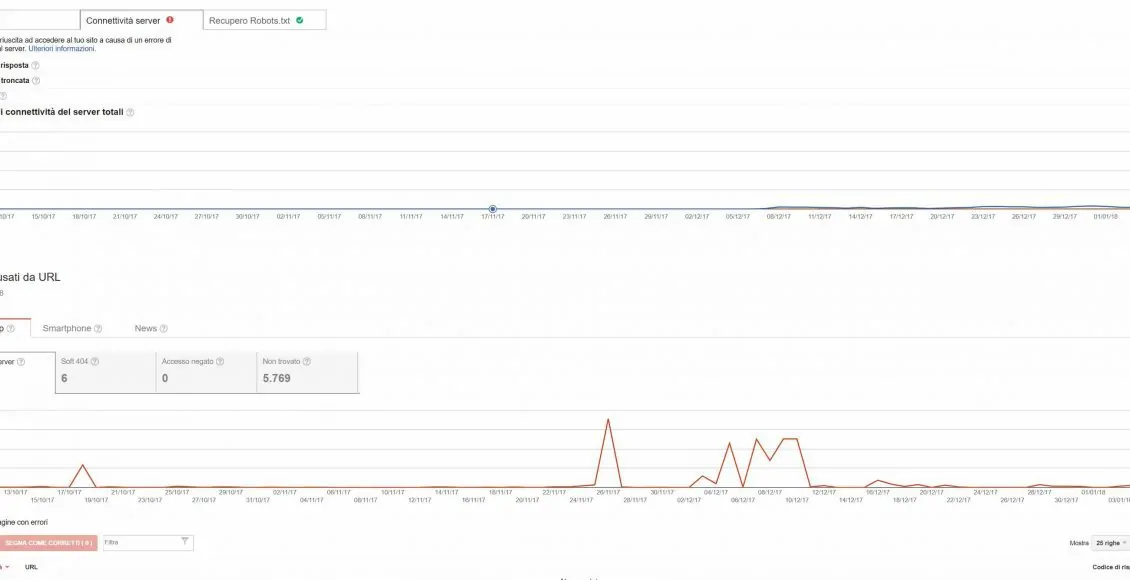Show the Soft 404 errors panel
The height and width of the screenshot is (580, 1130).
pyautogui.click(x=105, y=371)
